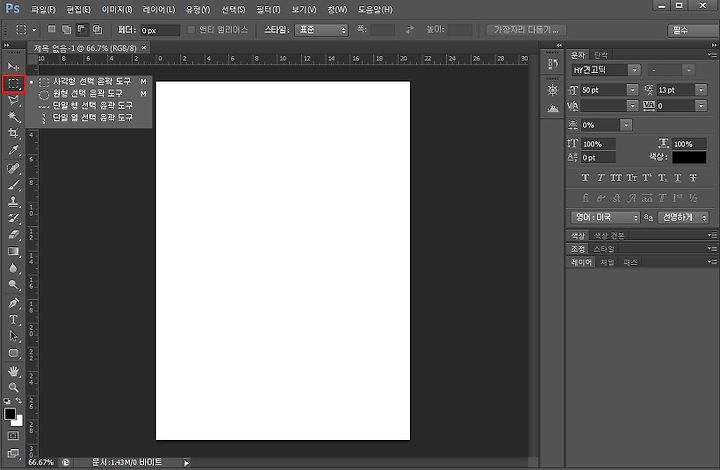
Task: Toggle Faux Italic text style
Action: (600, 178)
